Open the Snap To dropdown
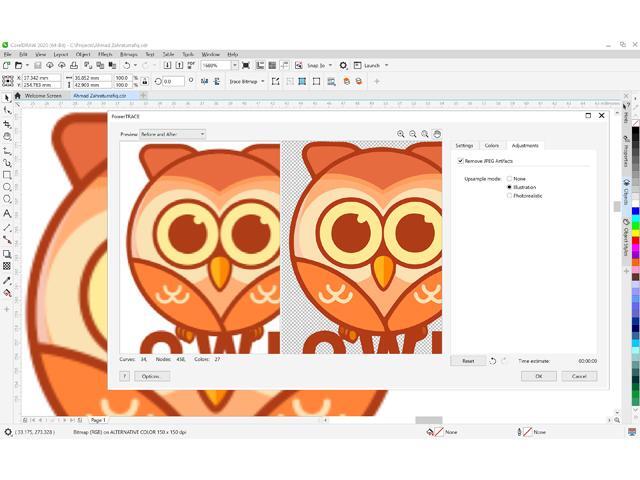This screenshot has height=480, width=640. 319,65
